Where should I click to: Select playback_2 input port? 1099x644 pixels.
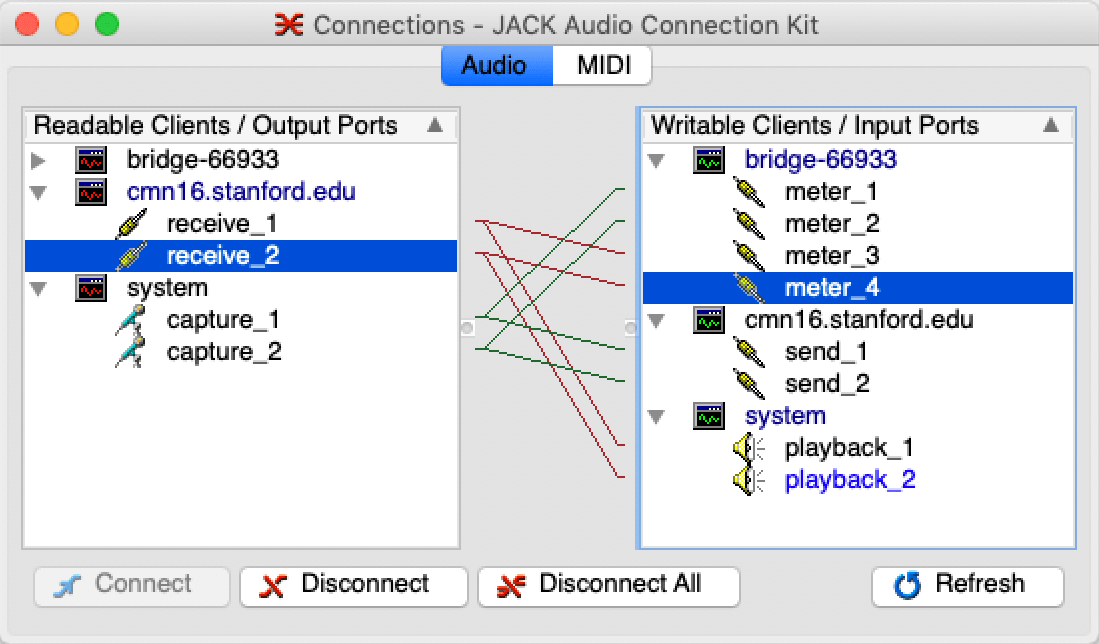click(x=850, y=480)
